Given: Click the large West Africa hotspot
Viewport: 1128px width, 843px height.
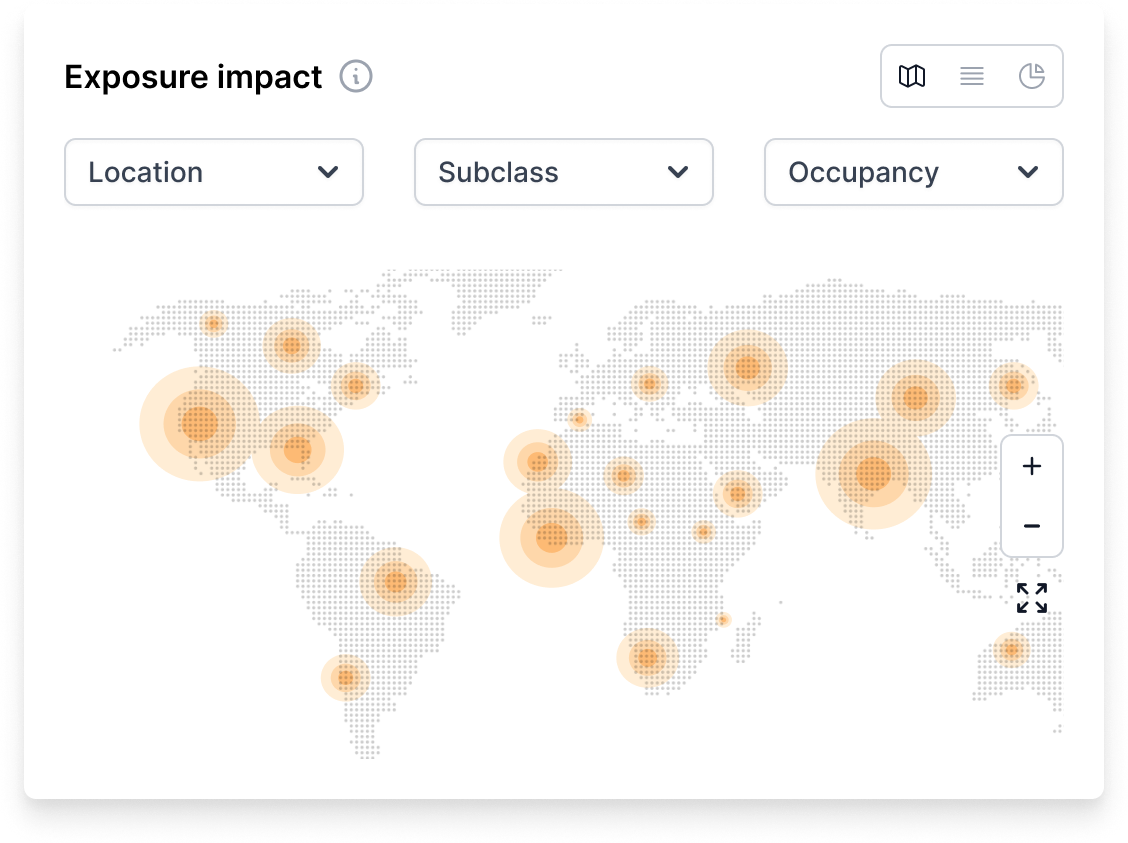Looking at the screenshot, I should tap(552, 538).
